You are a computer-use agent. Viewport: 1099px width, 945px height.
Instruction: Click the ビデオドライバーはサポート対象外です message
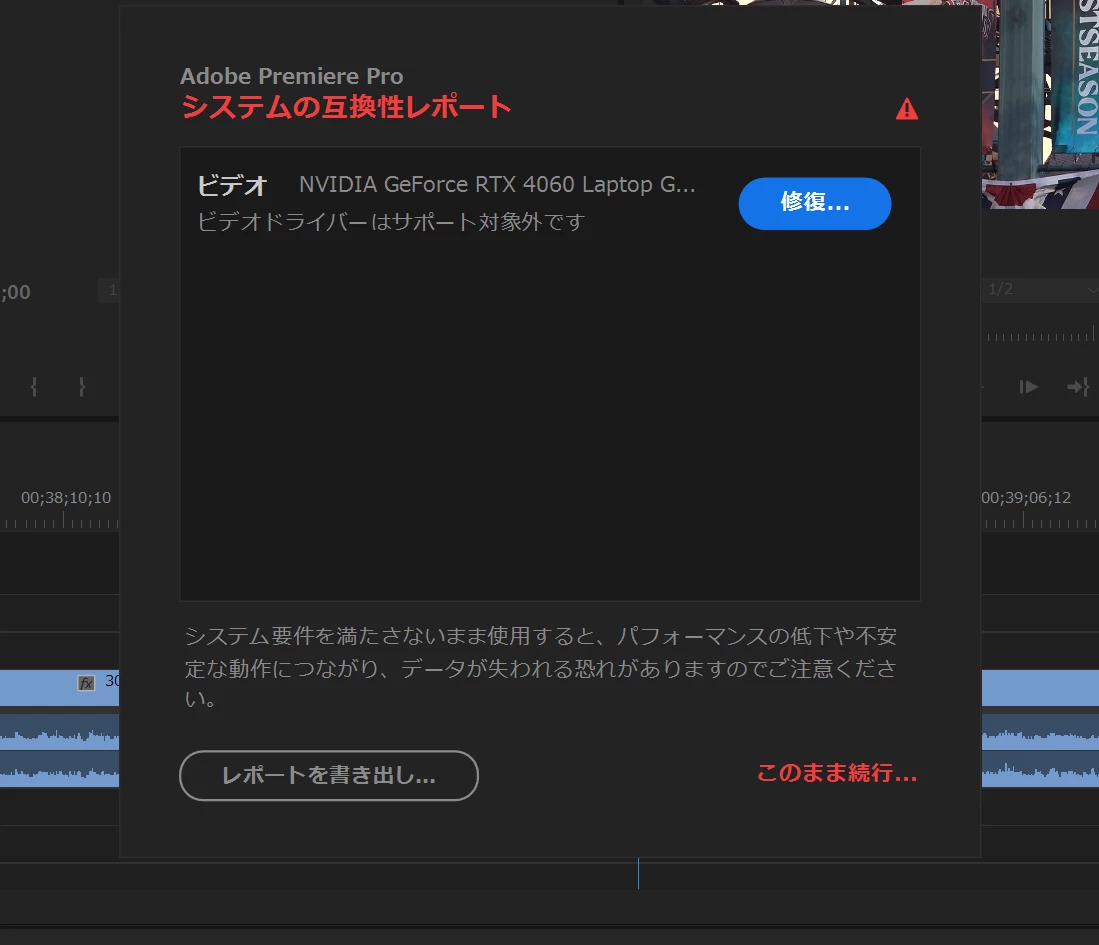tap(391, 222)
